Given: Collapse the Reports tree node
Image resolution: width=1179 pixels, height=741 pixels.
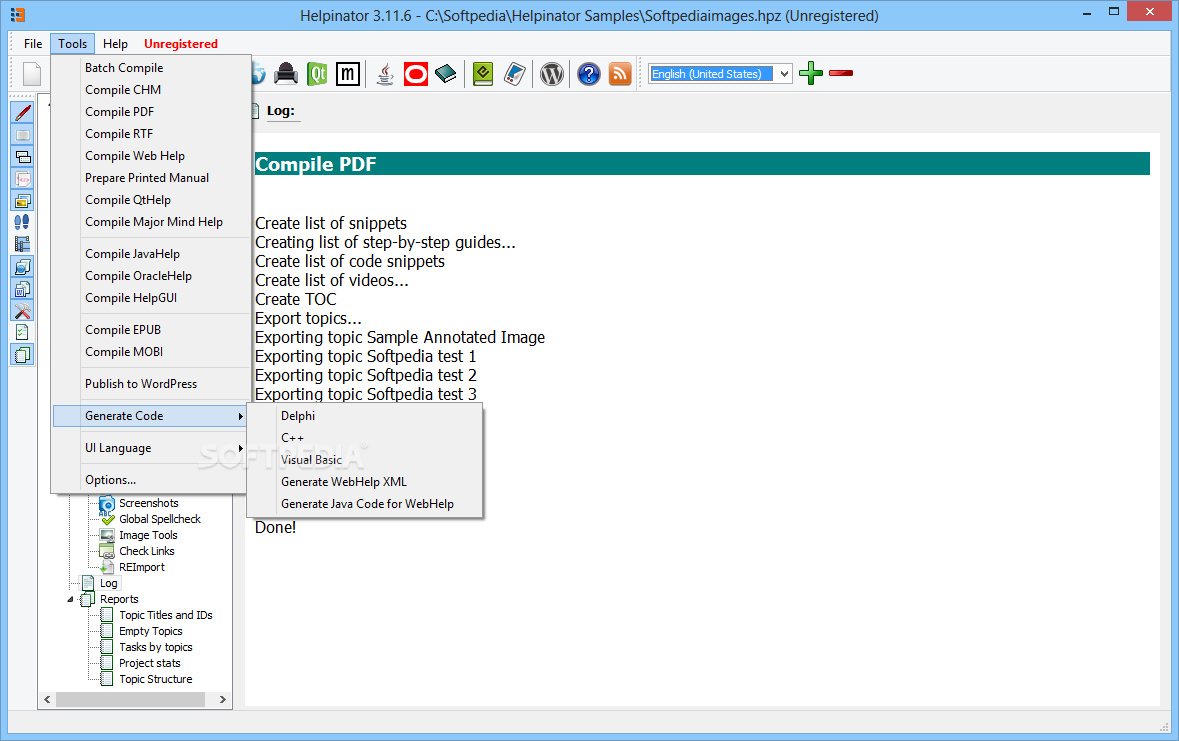Looking at the screenshot, I should (71, 600).
